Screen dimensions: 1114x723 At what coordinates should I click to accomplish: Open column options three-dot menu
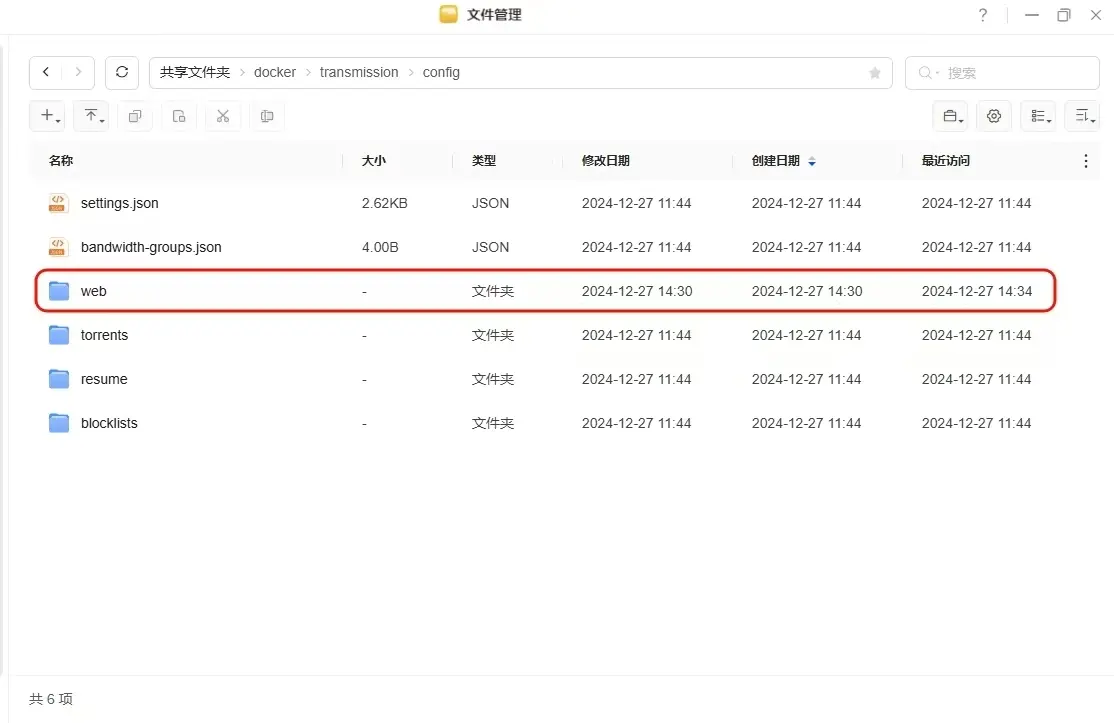(1086, 161)
